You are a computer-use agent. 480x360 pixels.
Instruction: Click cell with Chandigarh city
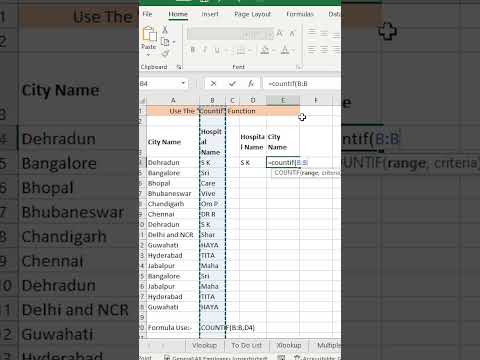pos(173,204)
